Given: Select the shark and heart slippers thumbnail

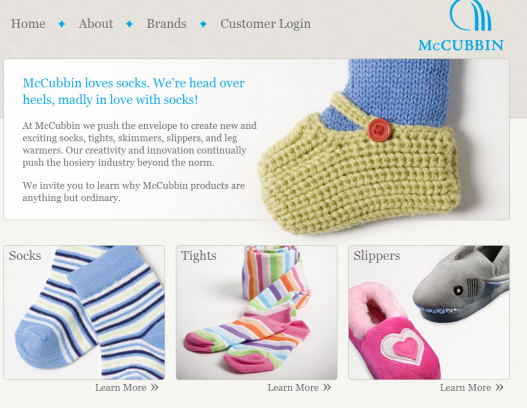Looking at the screenshot, I should [x=429, y=313].
